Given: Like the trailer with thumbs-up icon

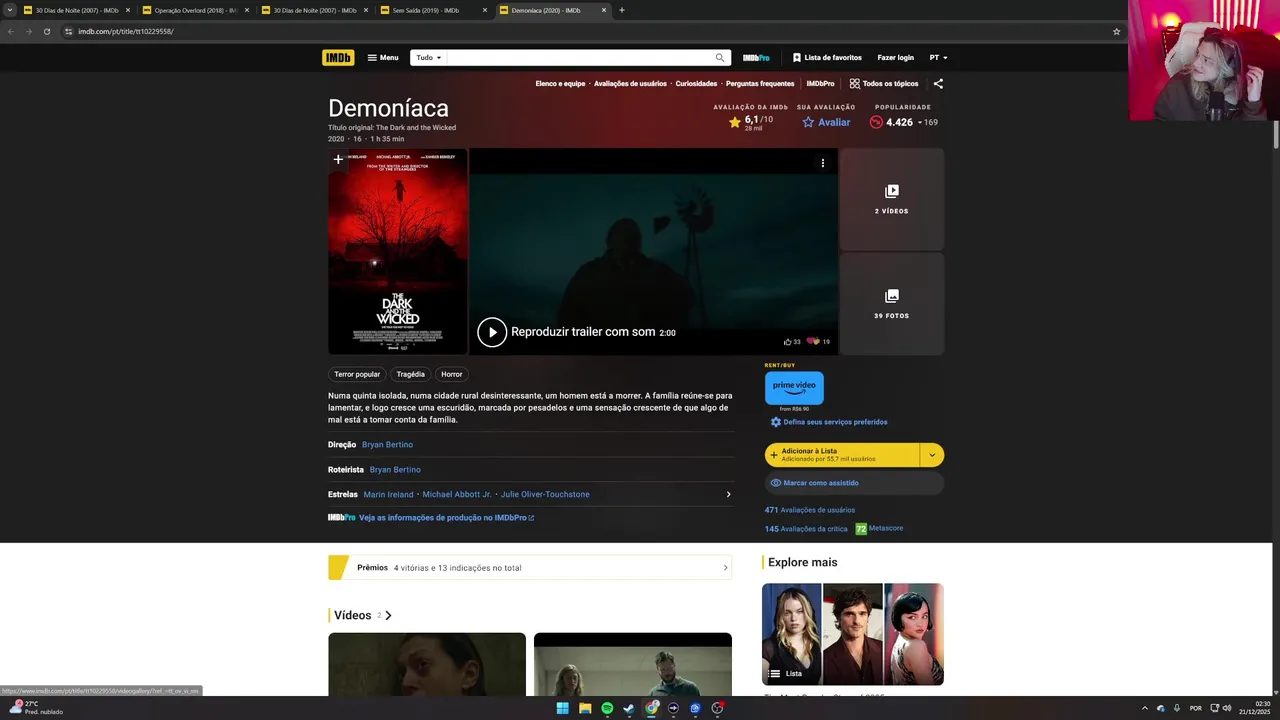Looking at the screenshot, I should click(788, 342).
